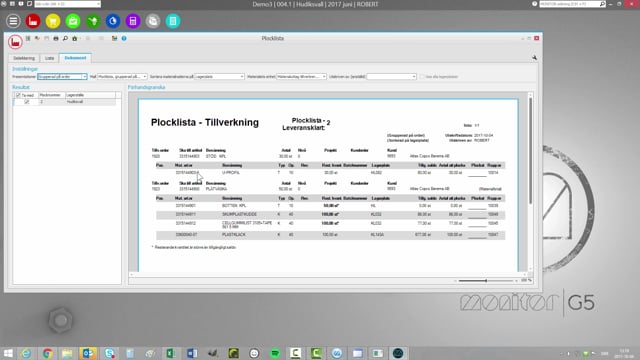Open Excel from the taskbar
The image size is (640, 360).
pos(171,353)
